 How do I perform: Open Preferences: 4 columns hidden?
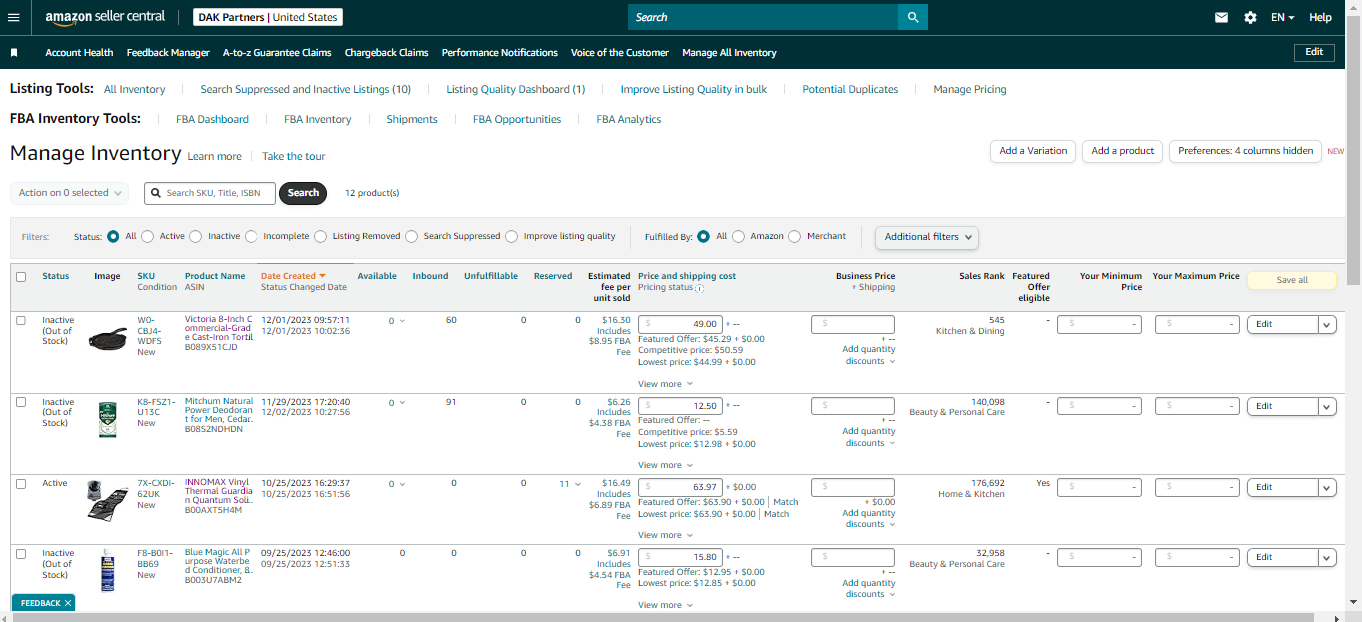point(1245,151)
